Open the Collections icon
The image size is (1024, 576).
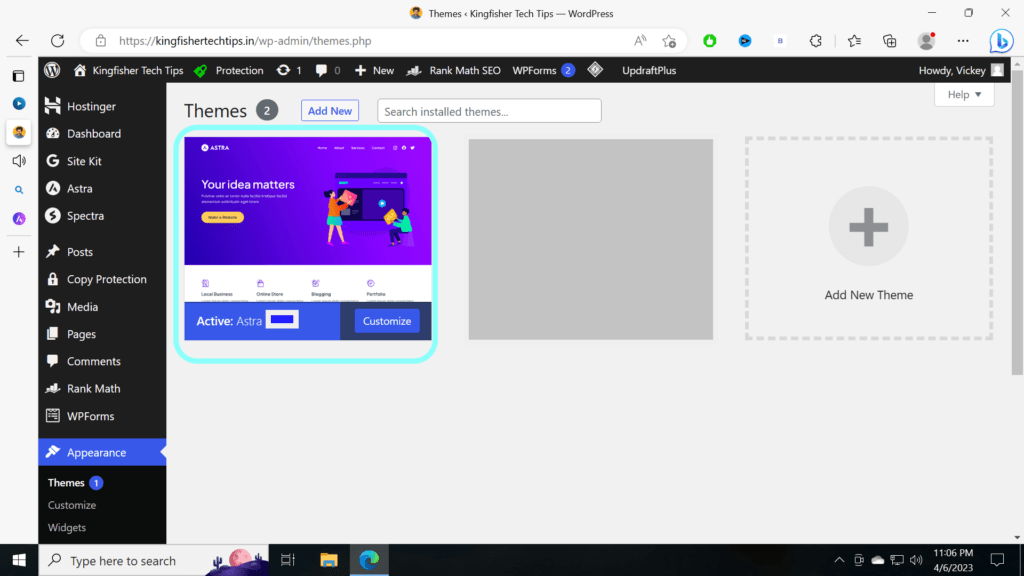pyautogui.click(x=889, y=40)
